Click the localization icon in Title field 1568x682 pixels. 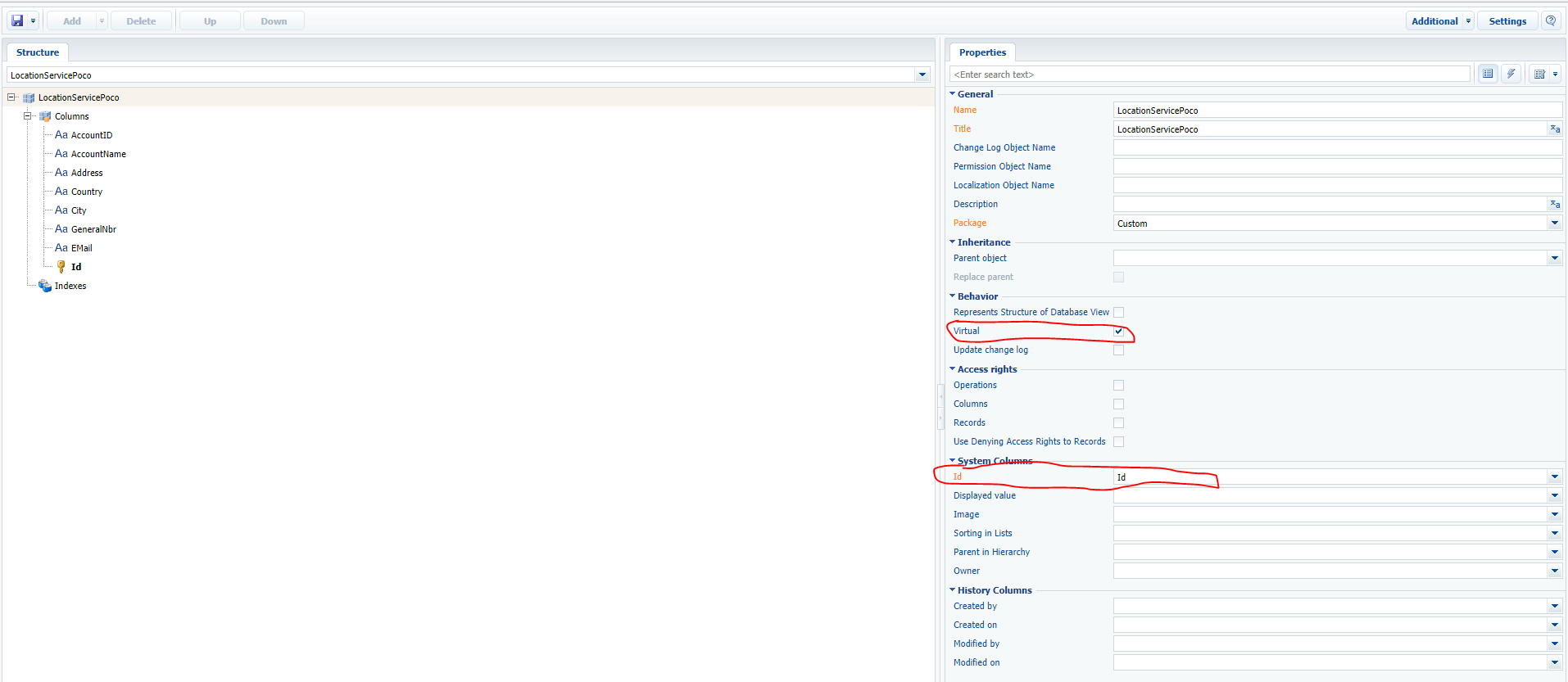click(1555, 129)
